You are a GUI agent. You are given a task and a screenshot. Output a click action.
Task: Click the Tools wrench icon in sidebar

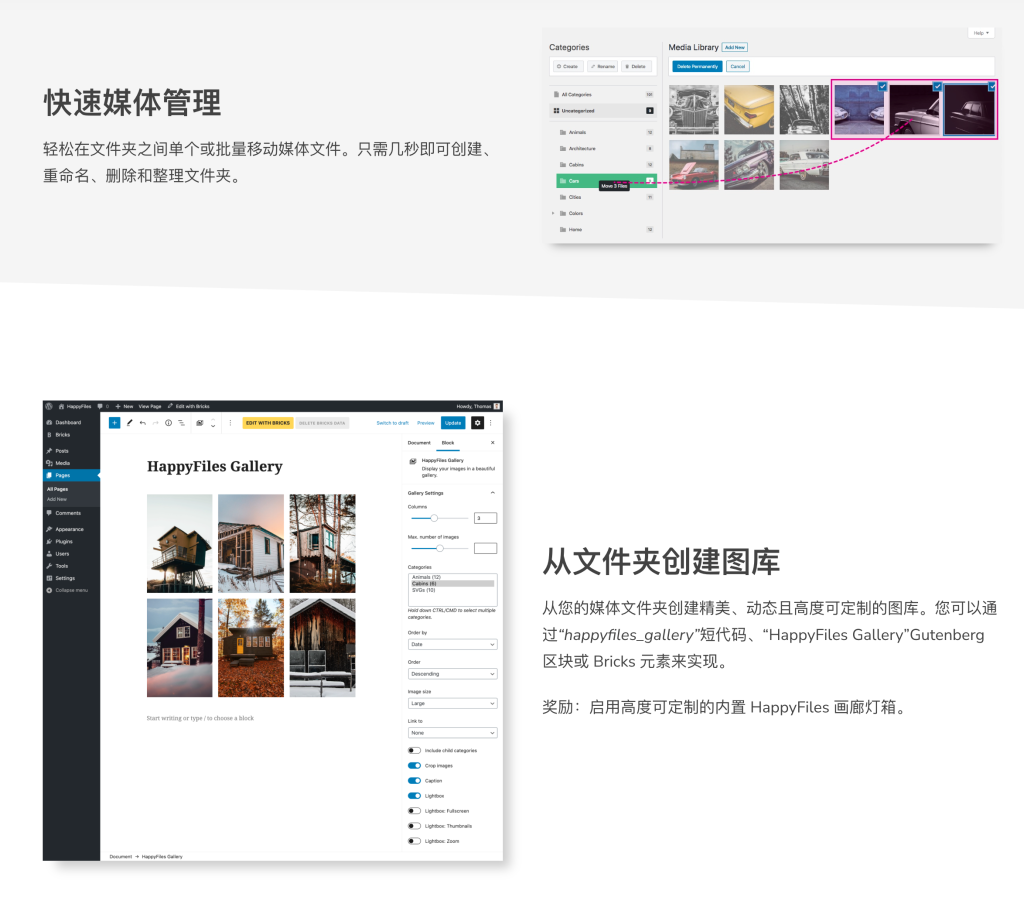[x=49, y=566]
